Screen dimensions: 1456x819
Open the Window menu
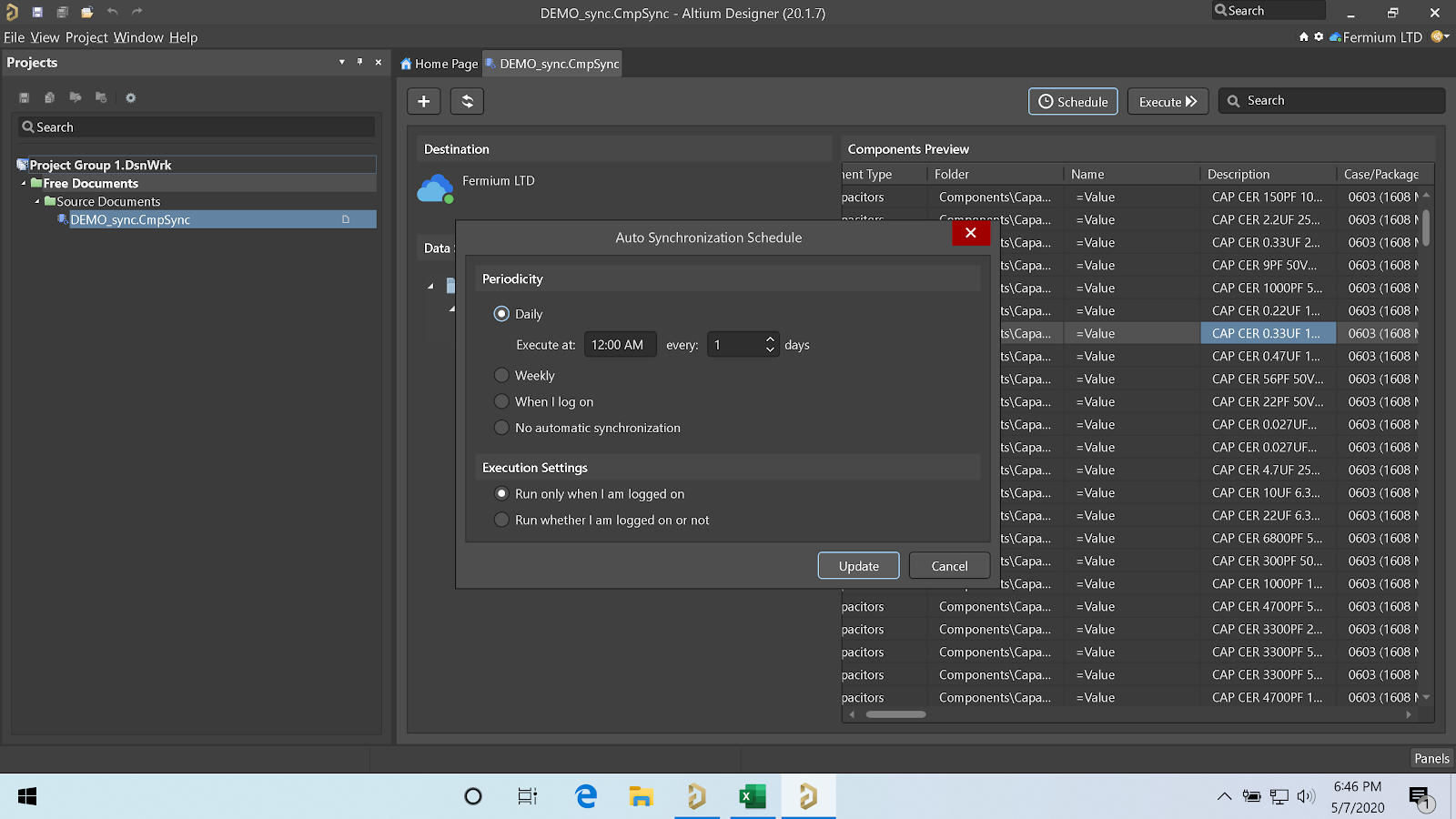138,37
